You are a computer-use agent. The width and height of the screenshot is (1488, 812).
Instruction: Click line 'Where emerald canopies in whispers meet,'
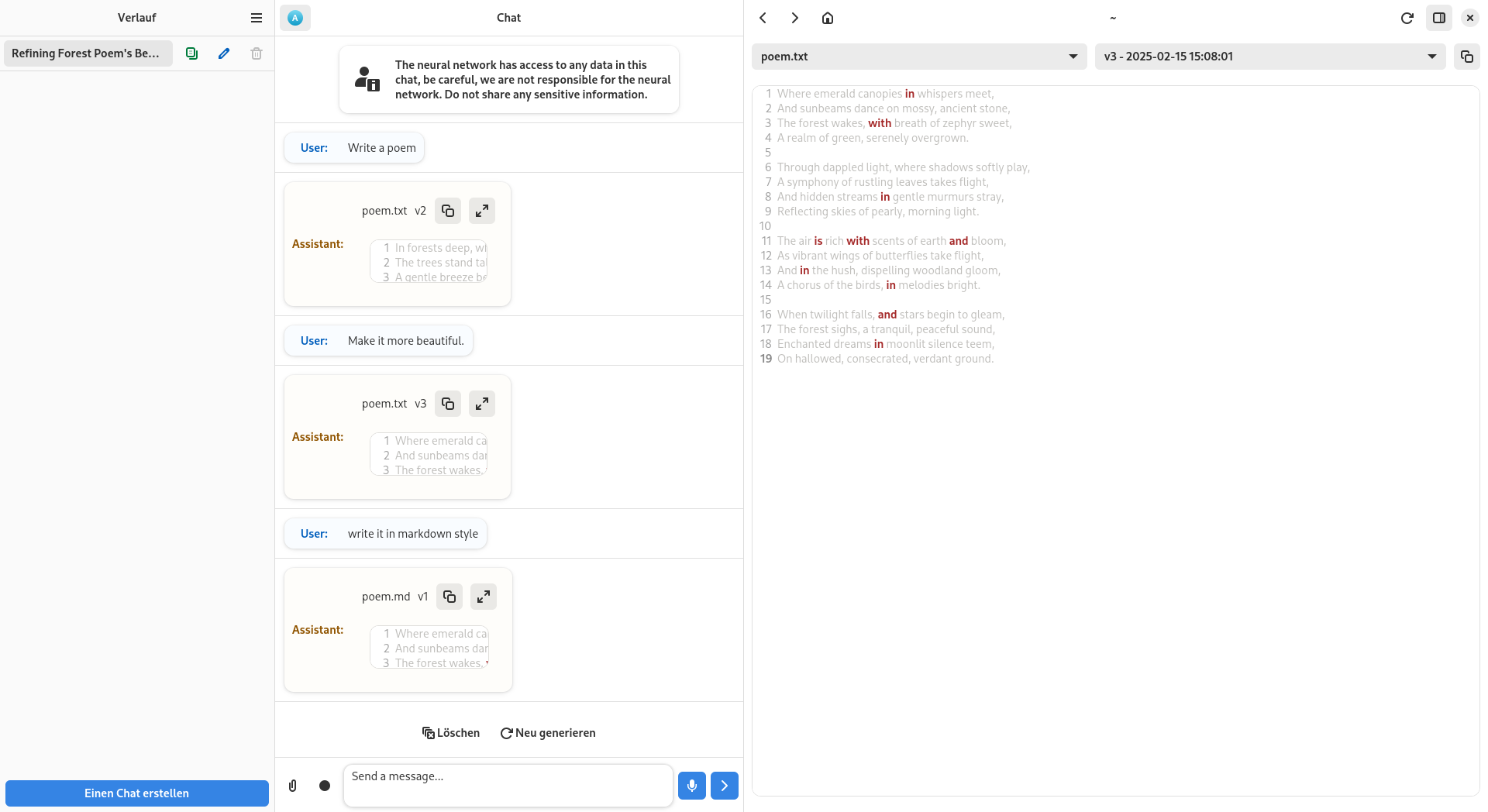[x=885, y=94]
